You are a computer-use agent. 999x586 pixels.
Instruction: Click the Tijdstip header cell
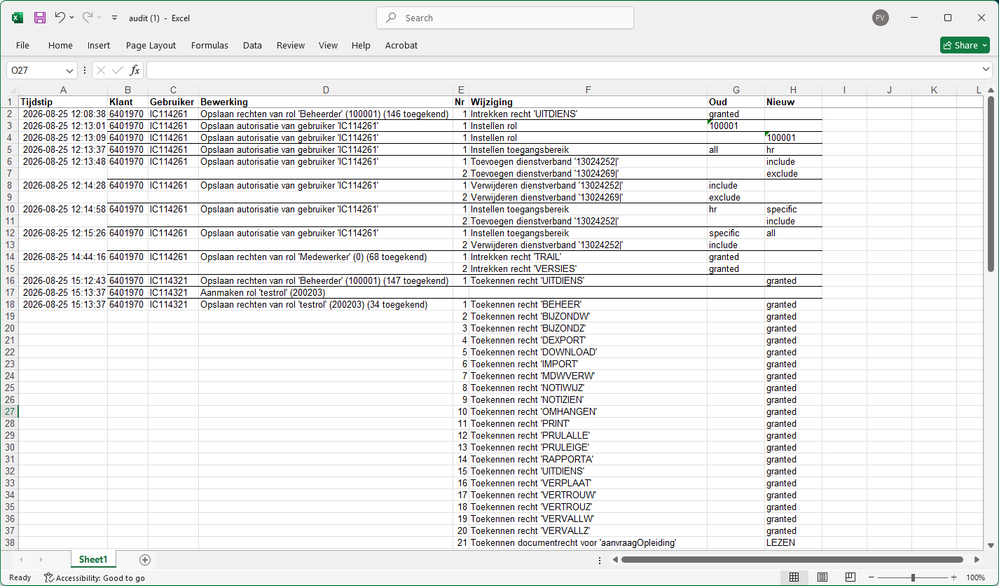(63, 102)
